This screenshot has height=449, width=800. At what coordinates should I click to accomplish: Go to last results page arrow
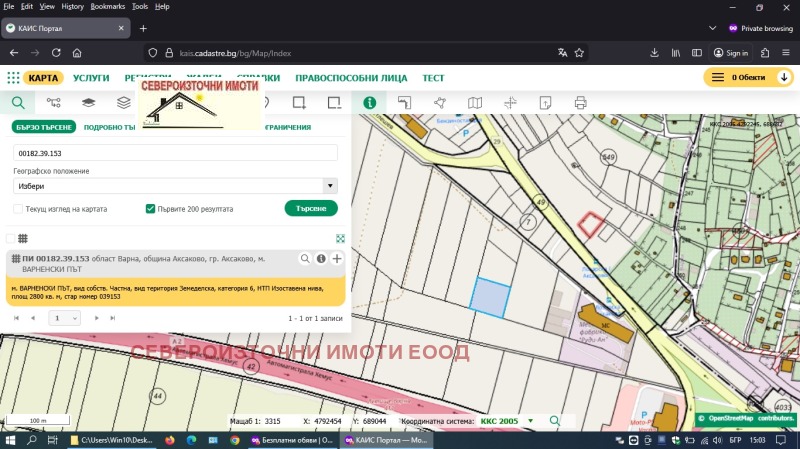(112, 318)
